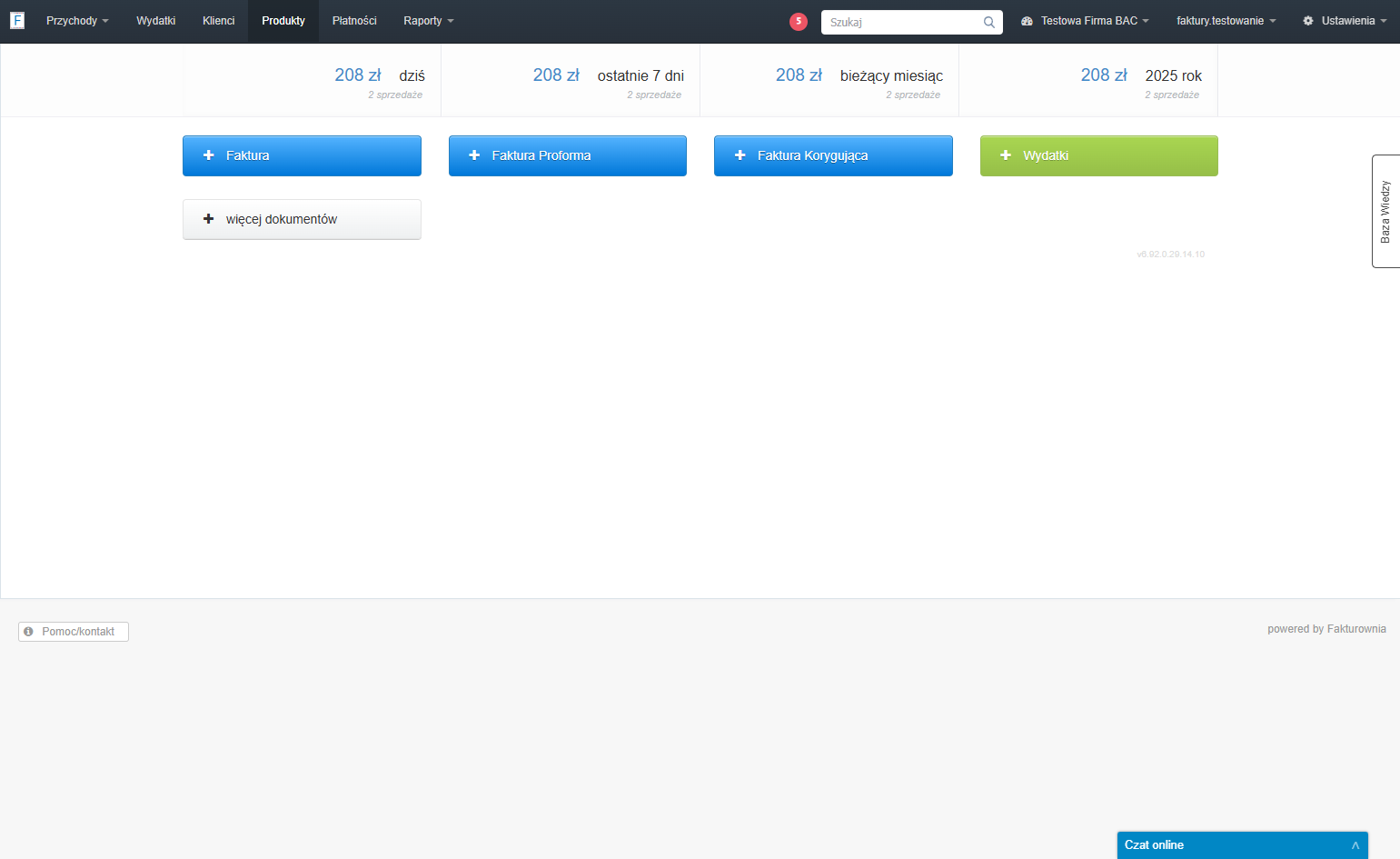Click the gear icon beside Ustawienia
This screenshot has height=859, width=1400.
[1308, 21]
